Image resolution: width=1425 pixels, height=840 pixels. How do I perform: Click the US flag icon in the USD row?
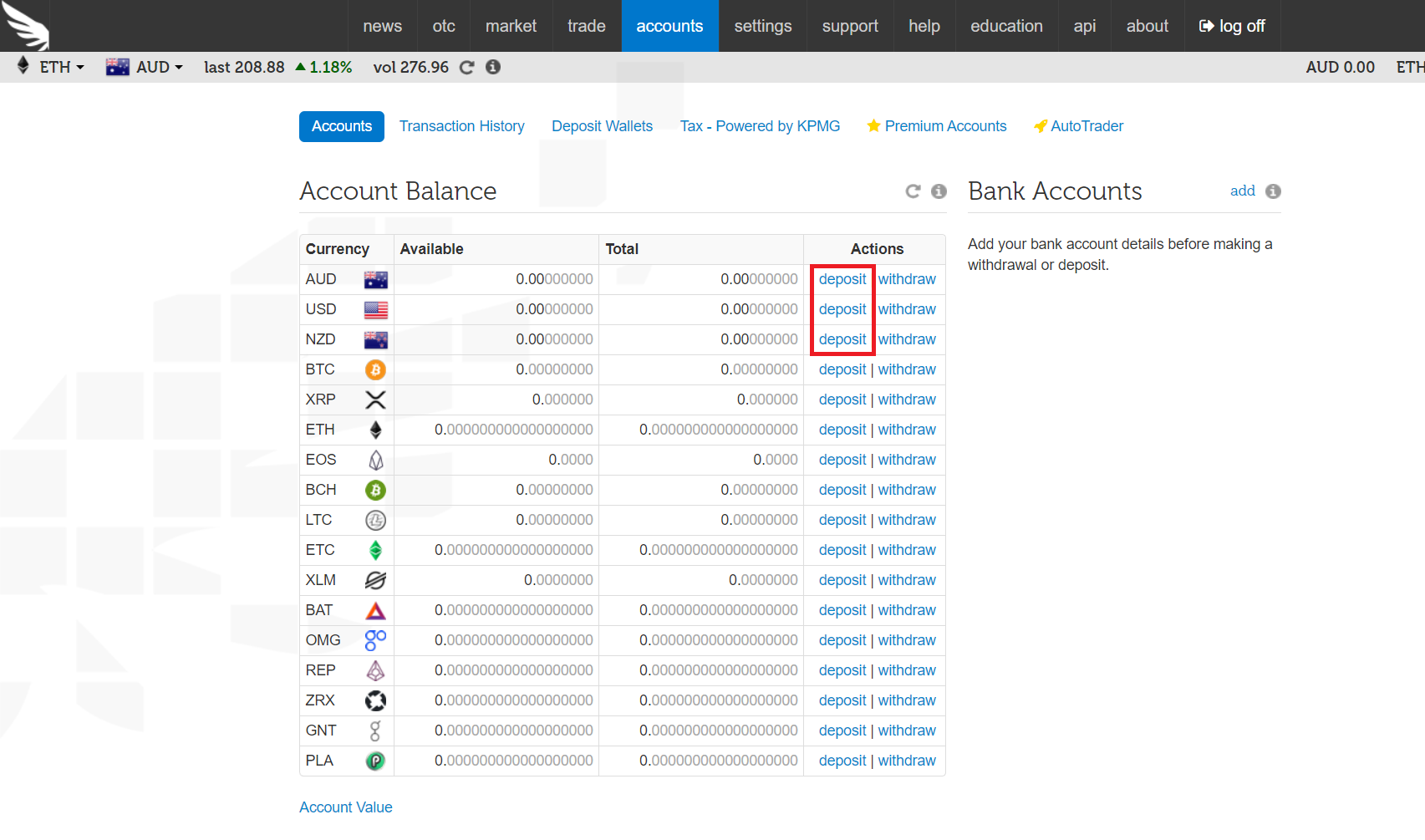pos(375,309)
